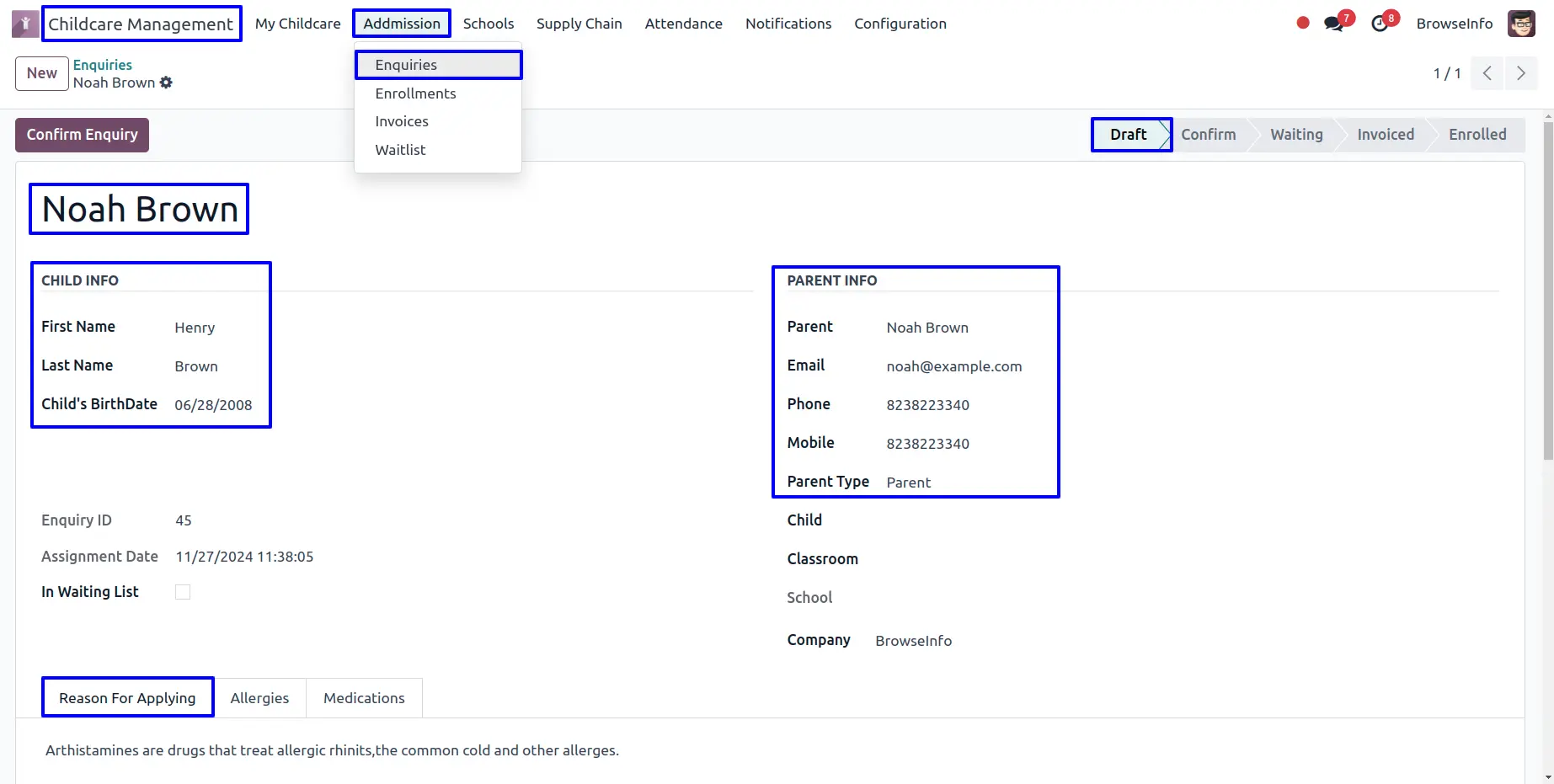1554x784 pixels.
Task: Go to next record arrow
Action: pyautogui.click(x=1520, y=73)
